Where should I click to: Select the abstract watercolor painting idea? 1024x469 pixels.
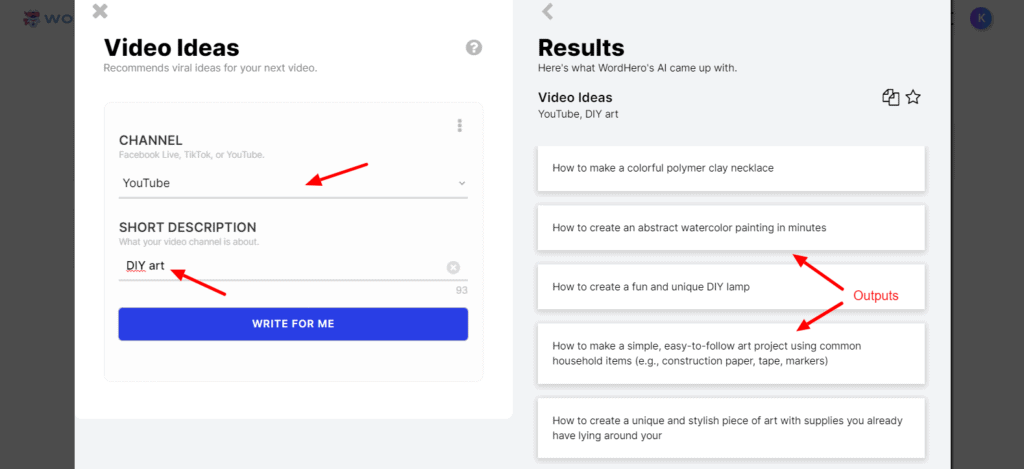[x=731, y=228]
